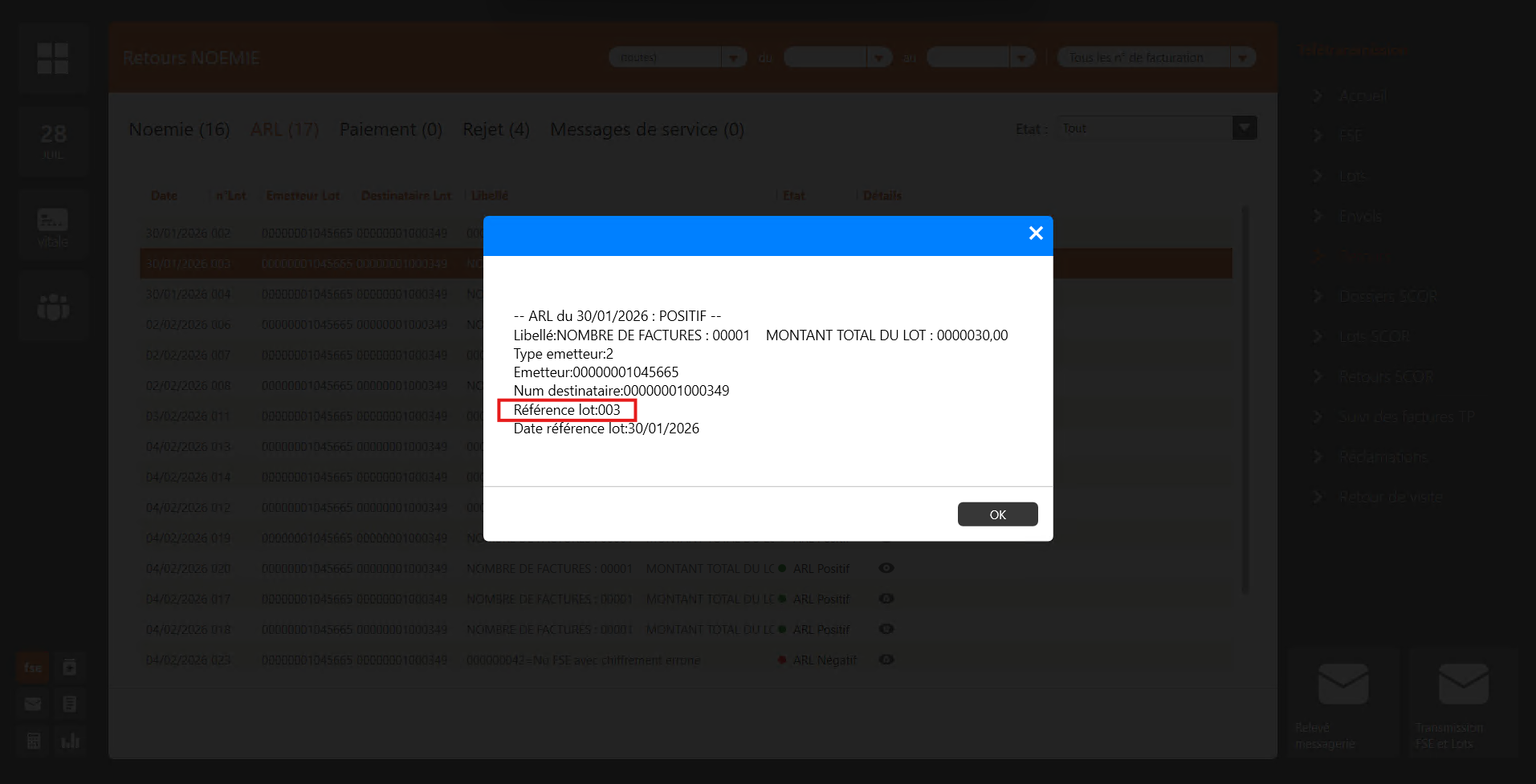Switch to Messages de service (0) tab
1536x784 pixels.
tap(647, 129)
